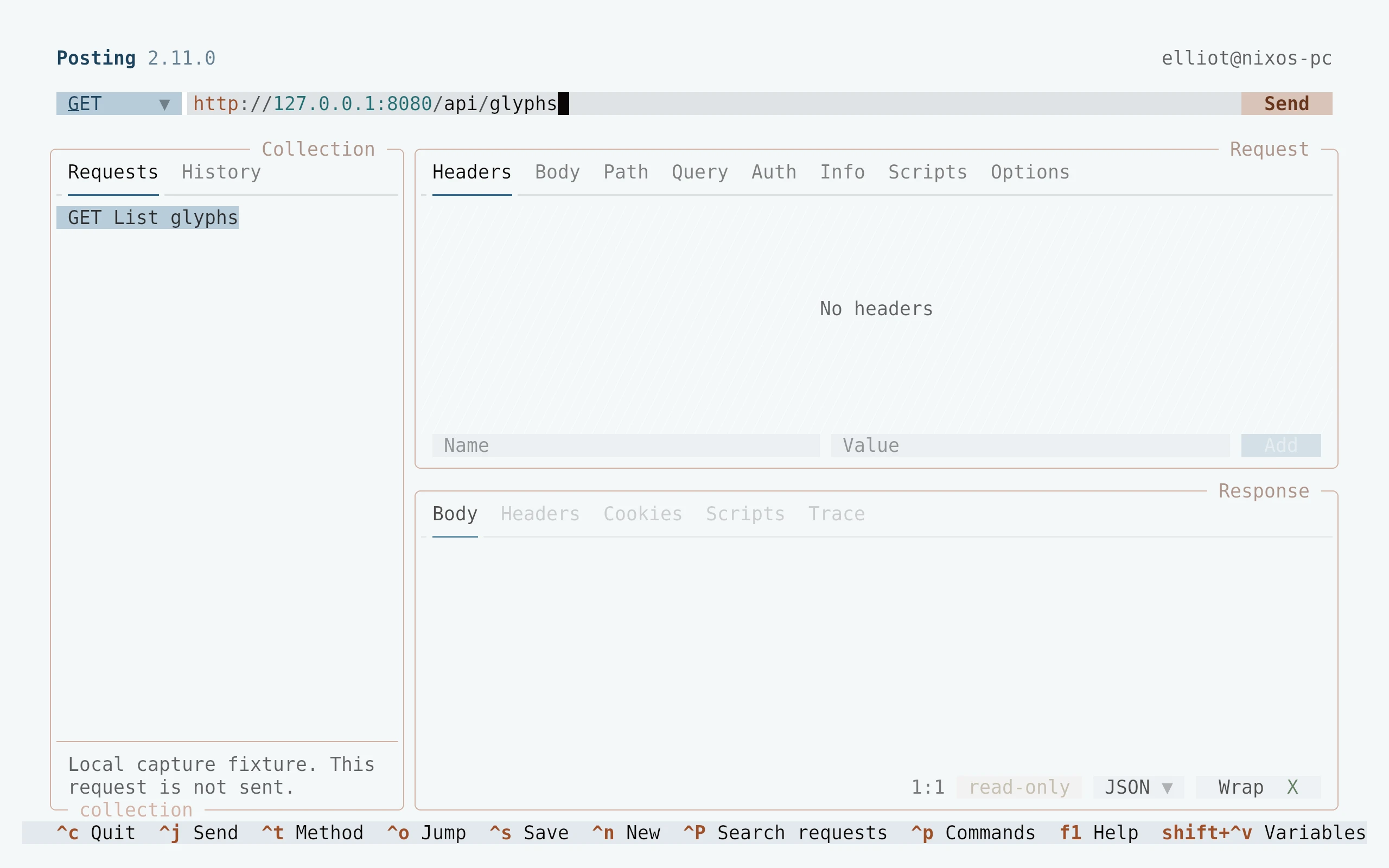Click the No headers placeholder text
Image resolution: width=1389 pixels, height=868 pixels.
pos(876,309)
